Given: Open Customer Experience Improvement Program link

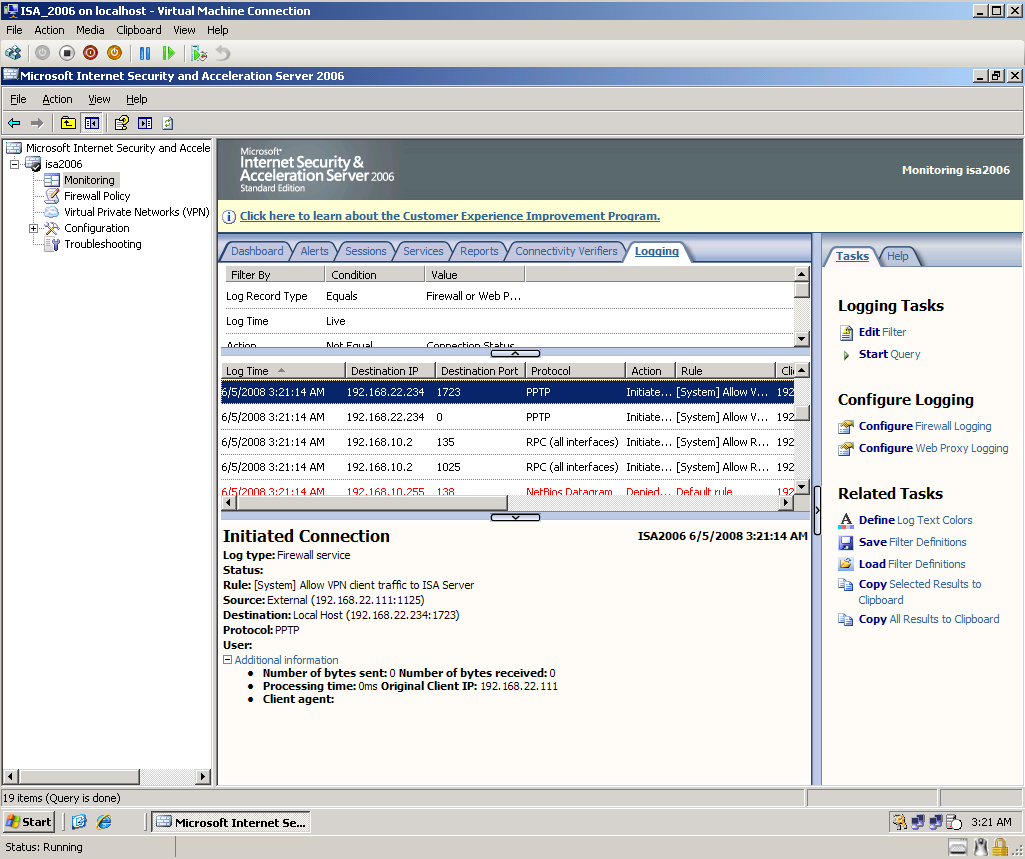Looking at the screenshot, I should pyautogui.click(x=450, y=216).
